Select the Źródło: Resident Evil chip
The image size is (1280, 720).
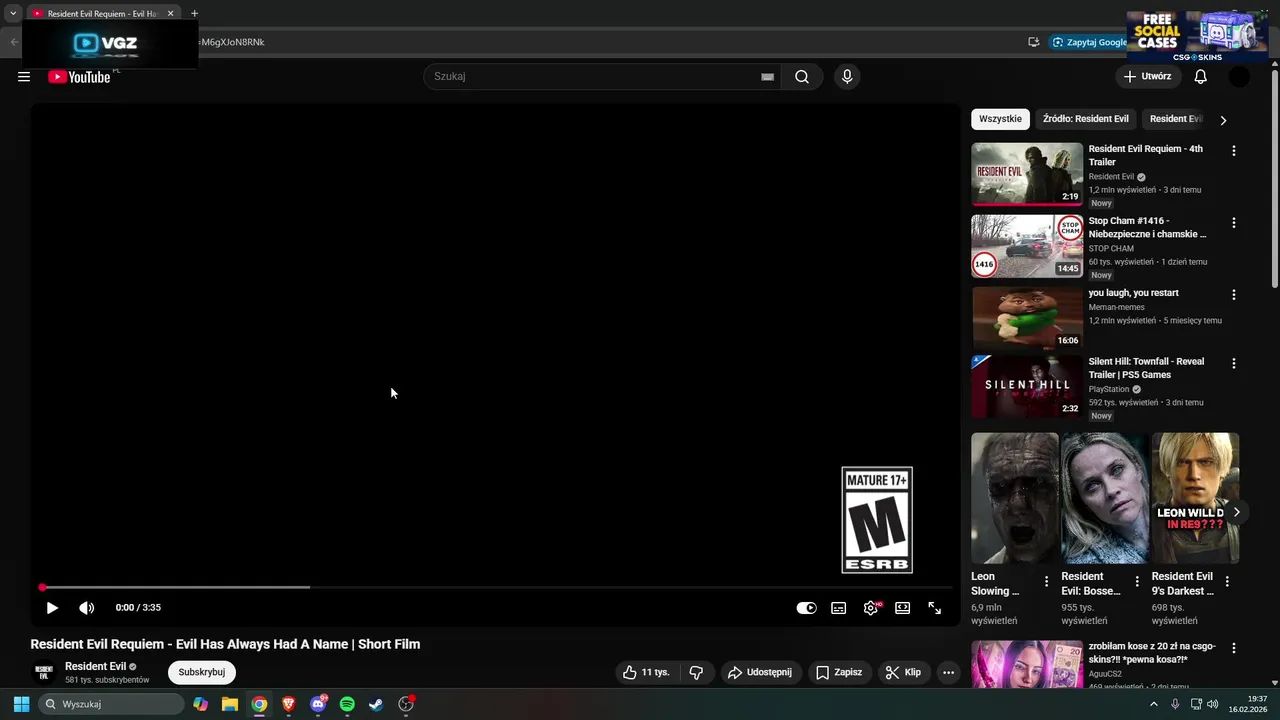tap(1086, 119)
